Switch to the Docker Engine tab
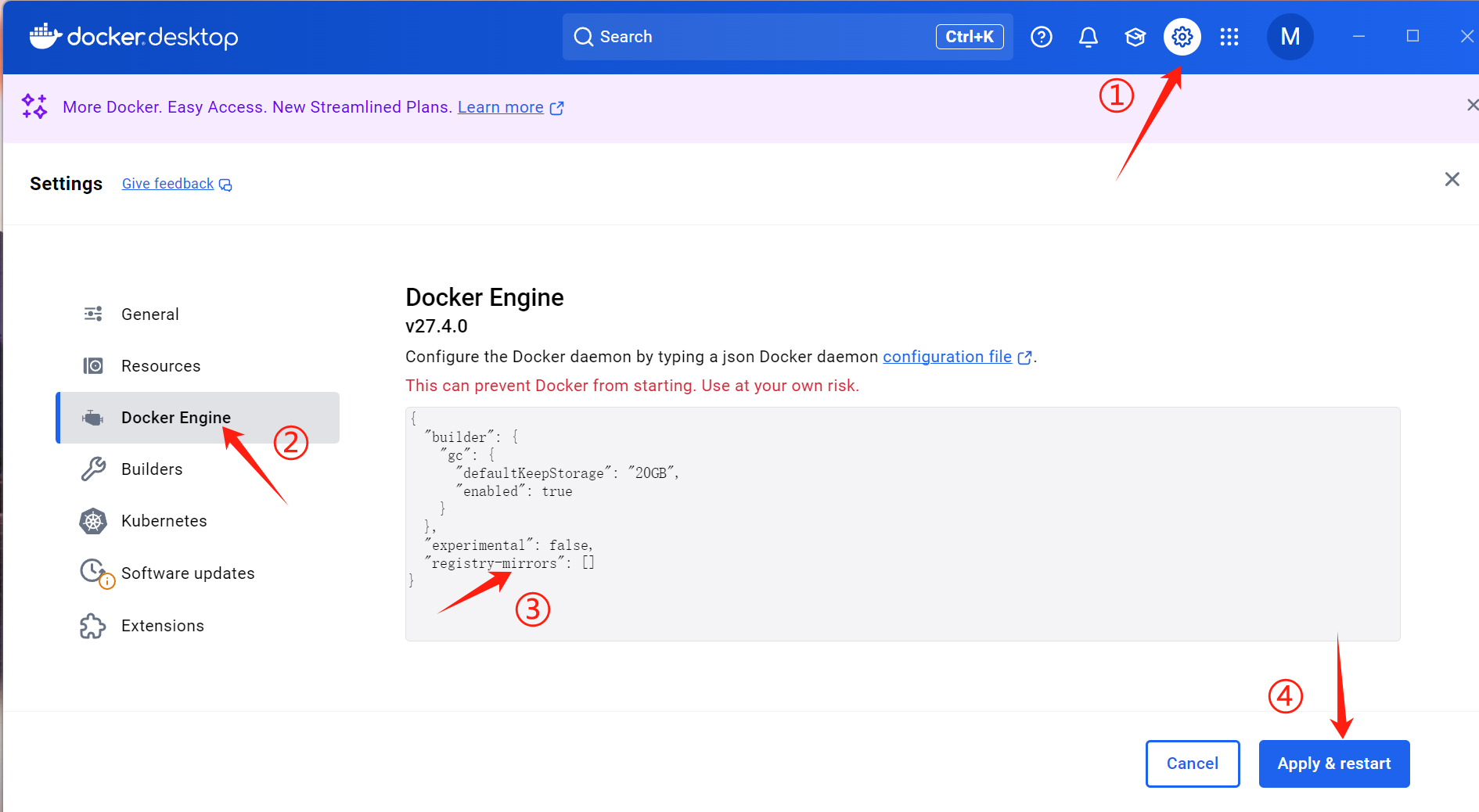1479x812 pixels. click(176, 417)
